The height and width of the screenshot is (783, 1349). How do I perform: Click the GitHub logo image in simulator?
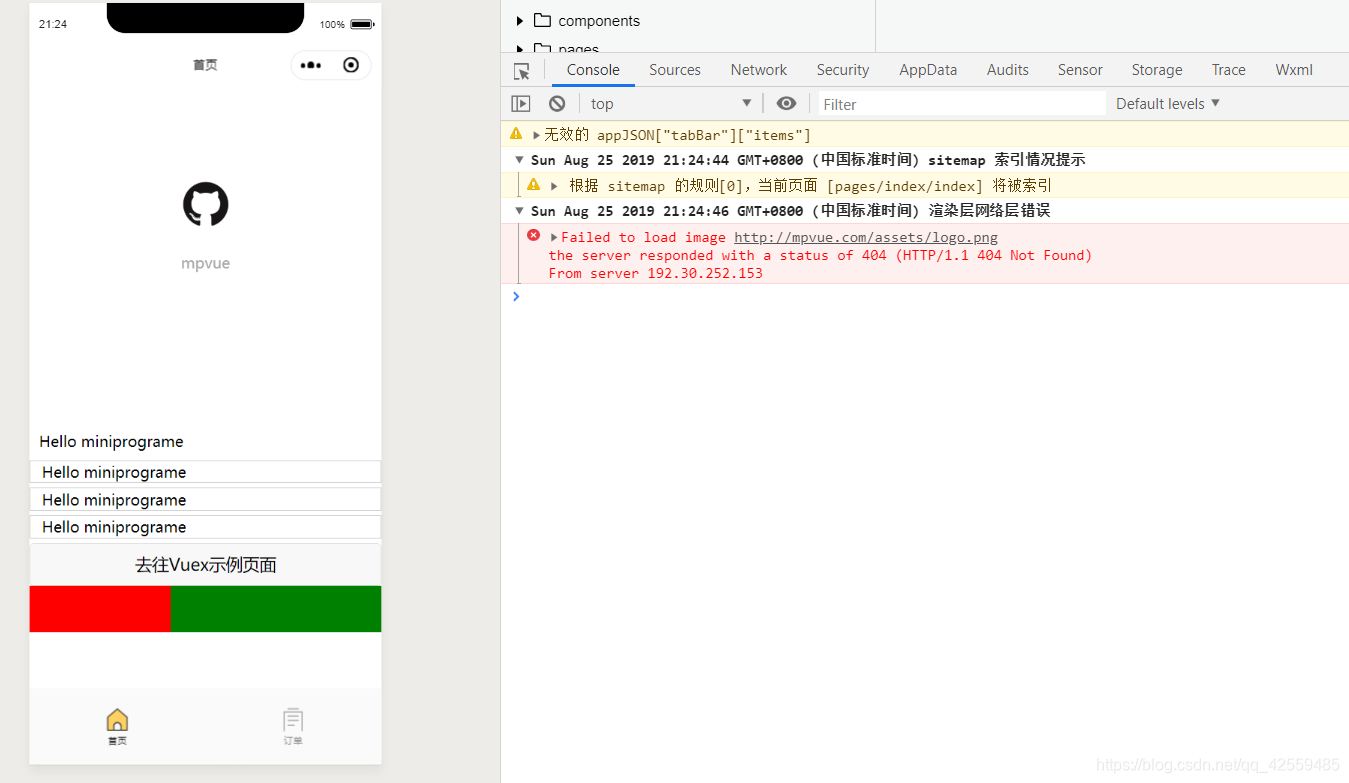206,204
